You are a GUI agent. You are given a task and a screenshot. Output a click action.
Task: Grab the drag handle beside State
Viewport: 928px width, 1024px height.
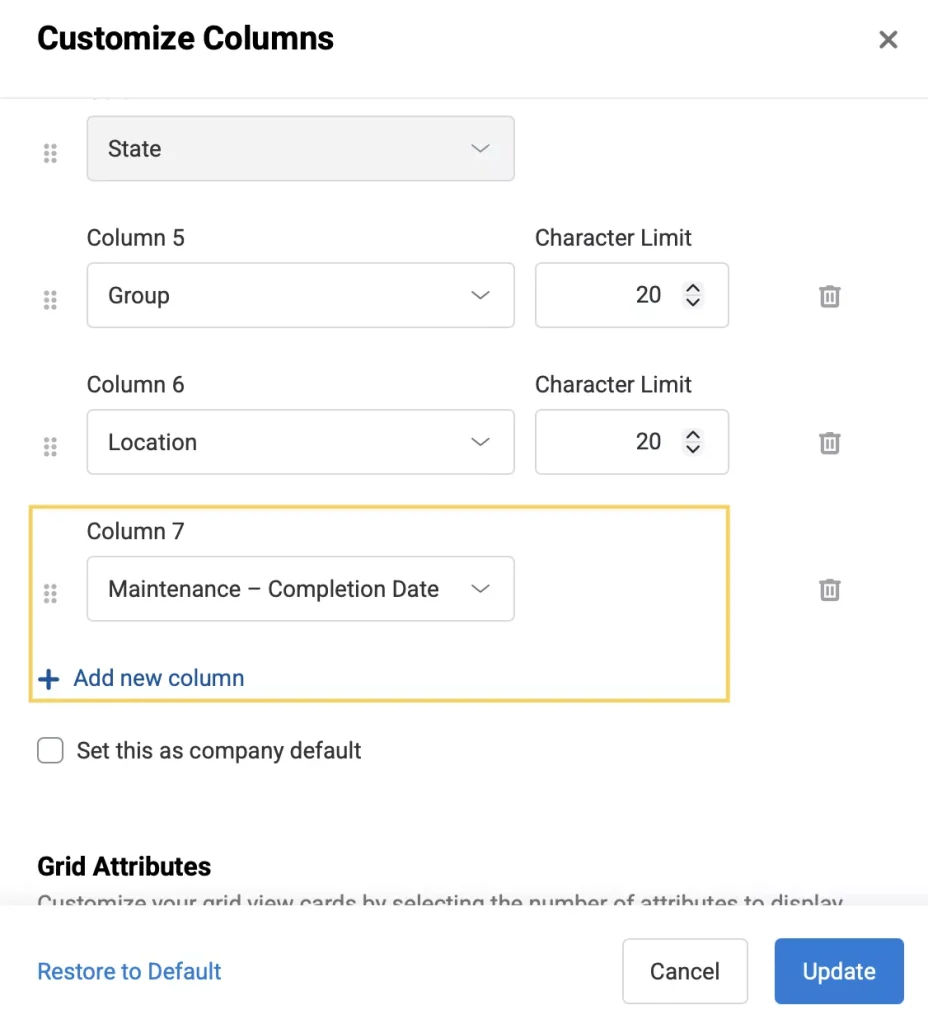coord(50,153)
